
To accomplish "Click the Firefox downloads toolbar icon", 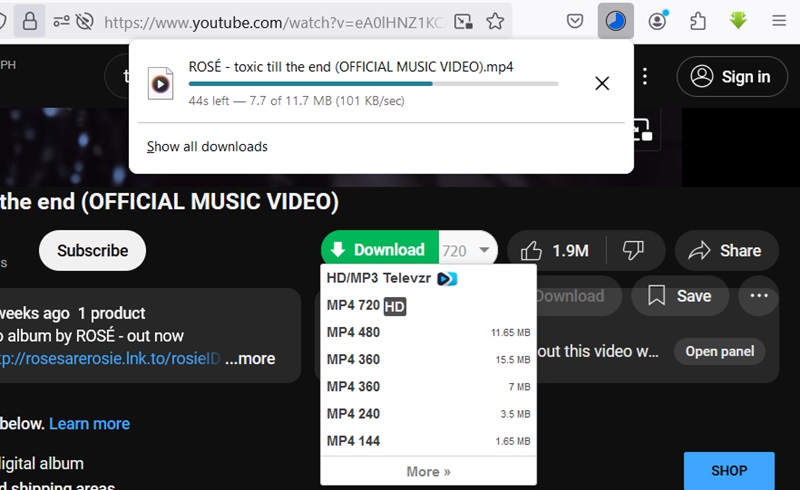I will [x=616, y=21].
